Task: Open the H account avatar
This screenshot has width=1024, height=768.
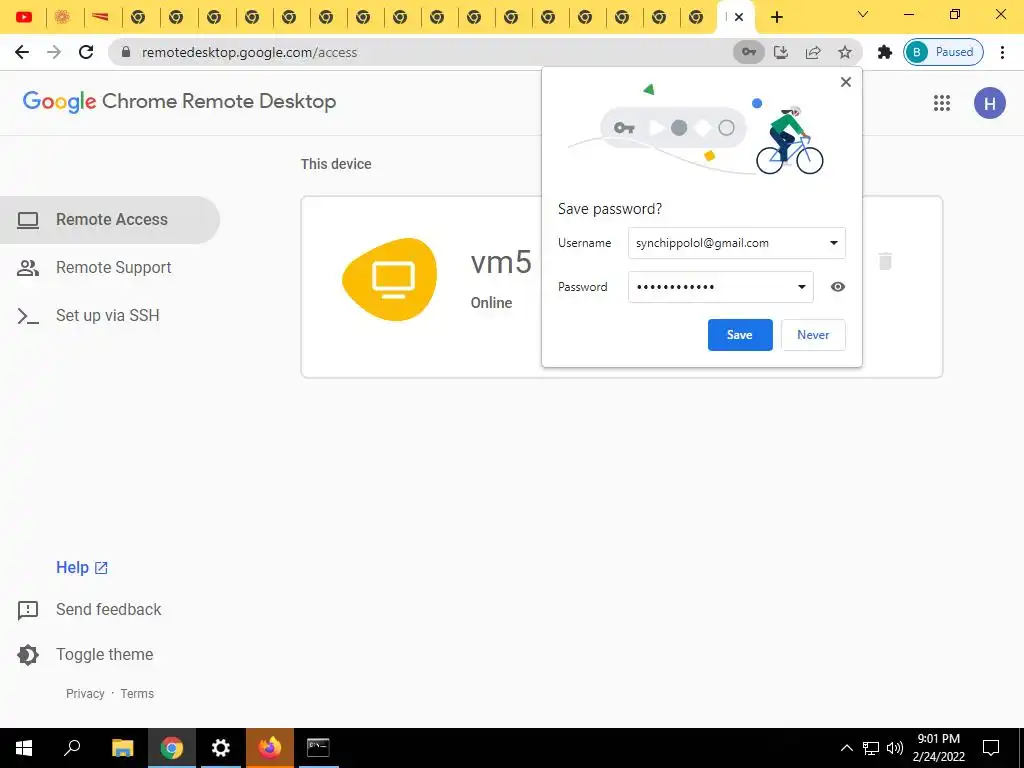Action: pos(989,103)
